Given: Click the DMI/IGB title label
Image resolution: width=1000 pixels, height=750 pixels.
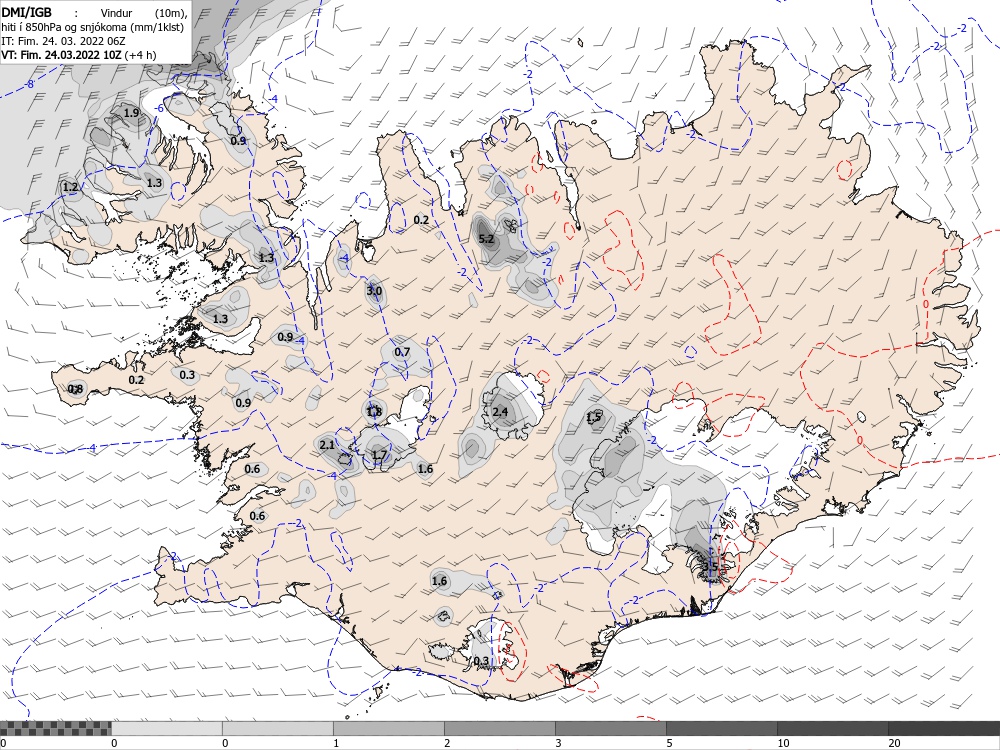Looking at the screenshot, I should tap(27, 12).
